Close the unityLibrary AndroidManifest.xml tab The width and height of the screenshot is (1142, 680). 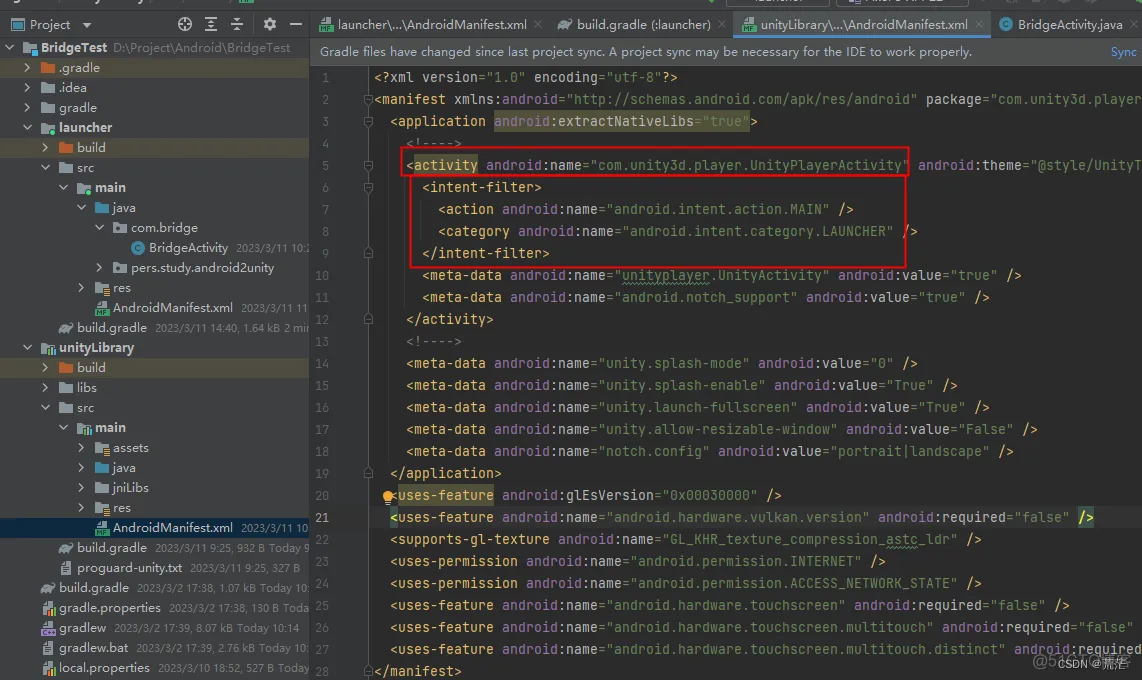pyautogui.click(x=979, y=25)
